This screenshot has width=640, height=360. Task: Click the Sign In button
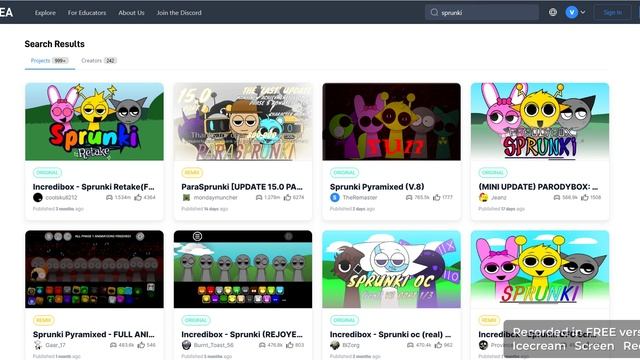[x=613, y=13]
